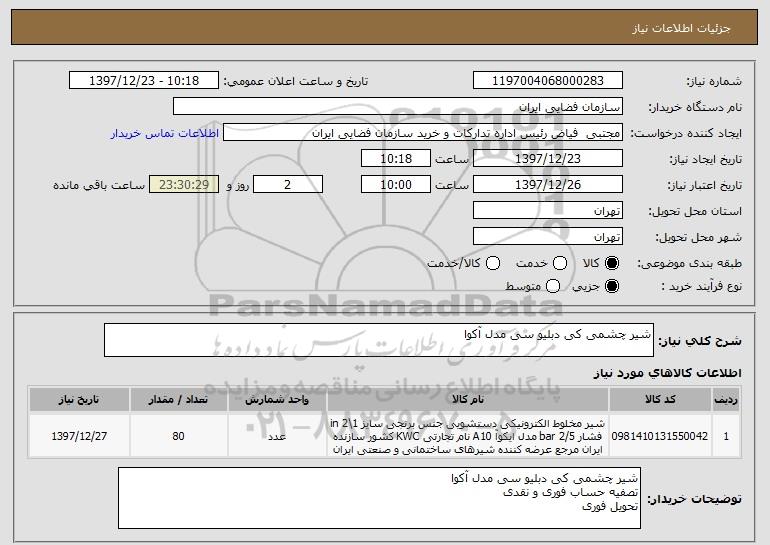Click the row number cell 1
The height and width of the screenshot is (545, 770).
pos(726,436)
